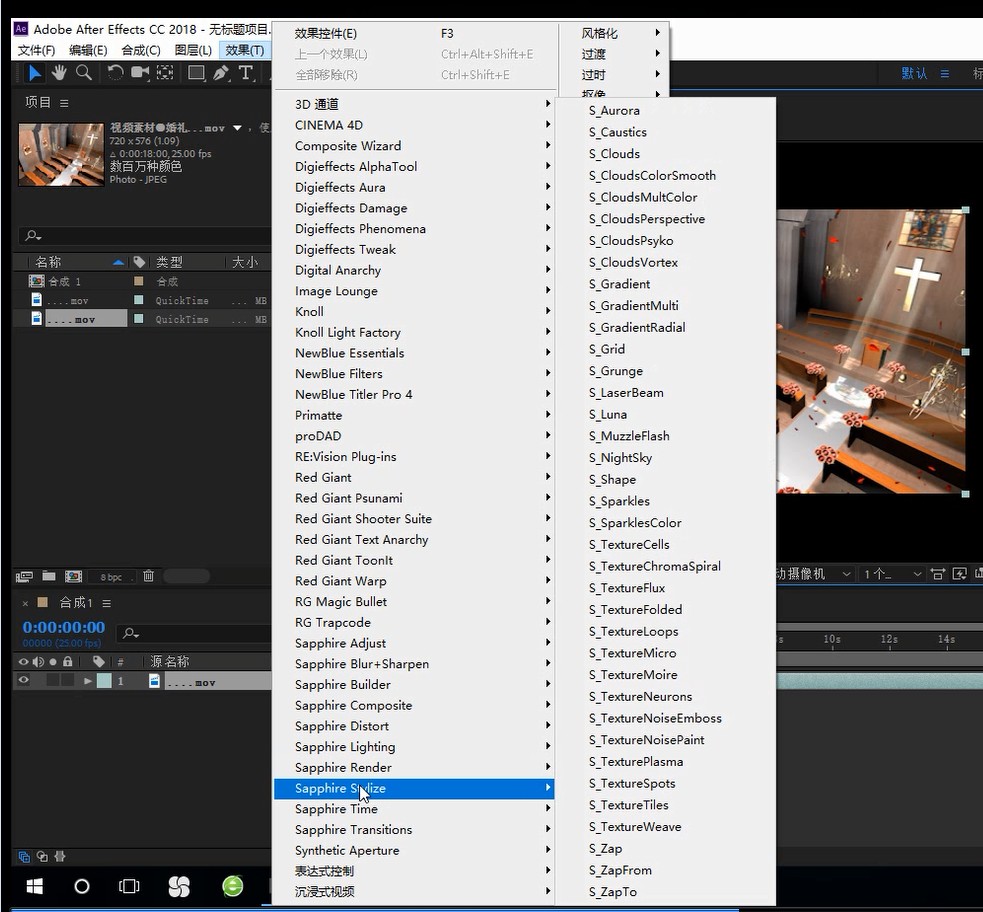Expand the RG Trapcode submenu

[414, 622]
